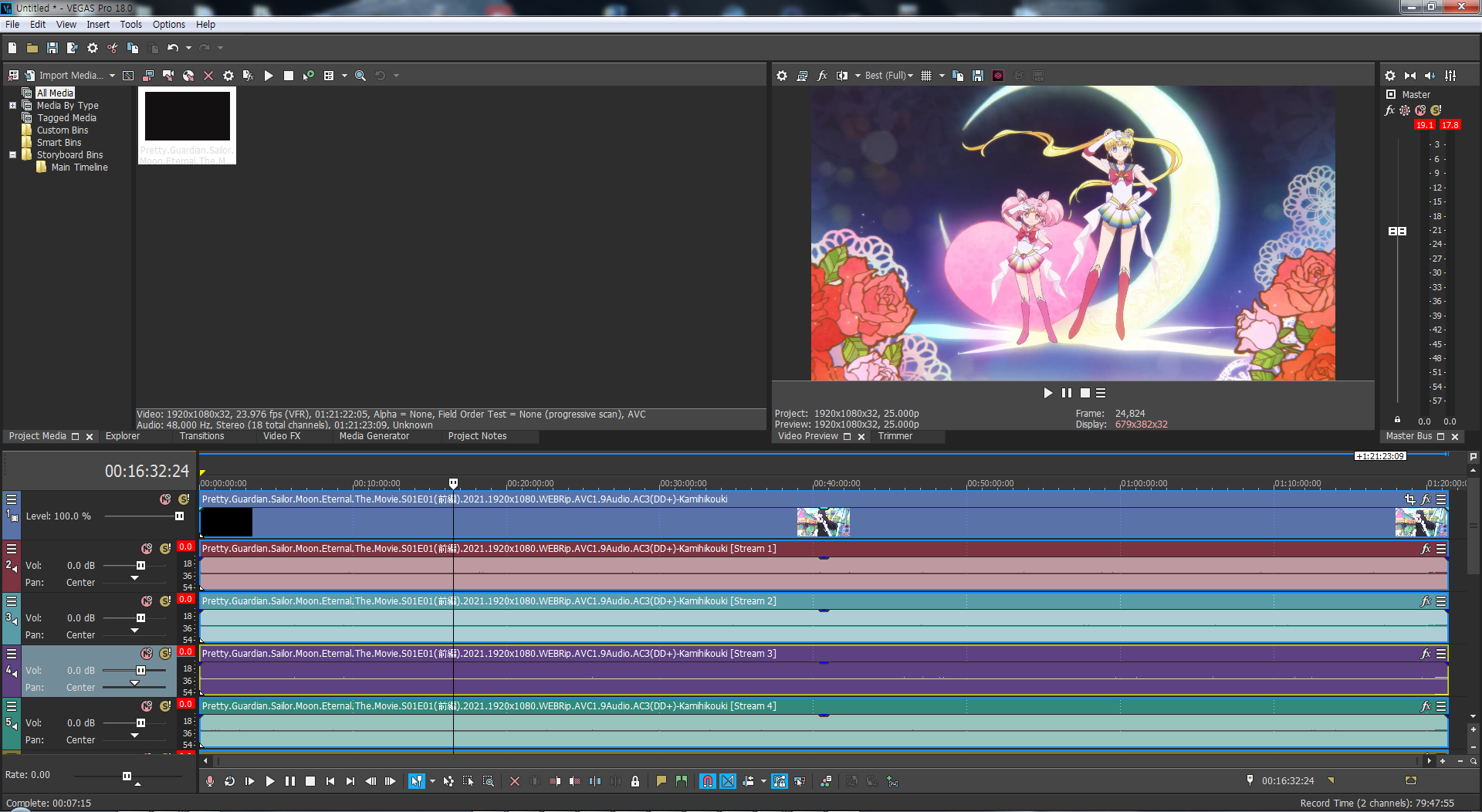Toggle Automatic Crossfades icon

[x=728, y=781]
